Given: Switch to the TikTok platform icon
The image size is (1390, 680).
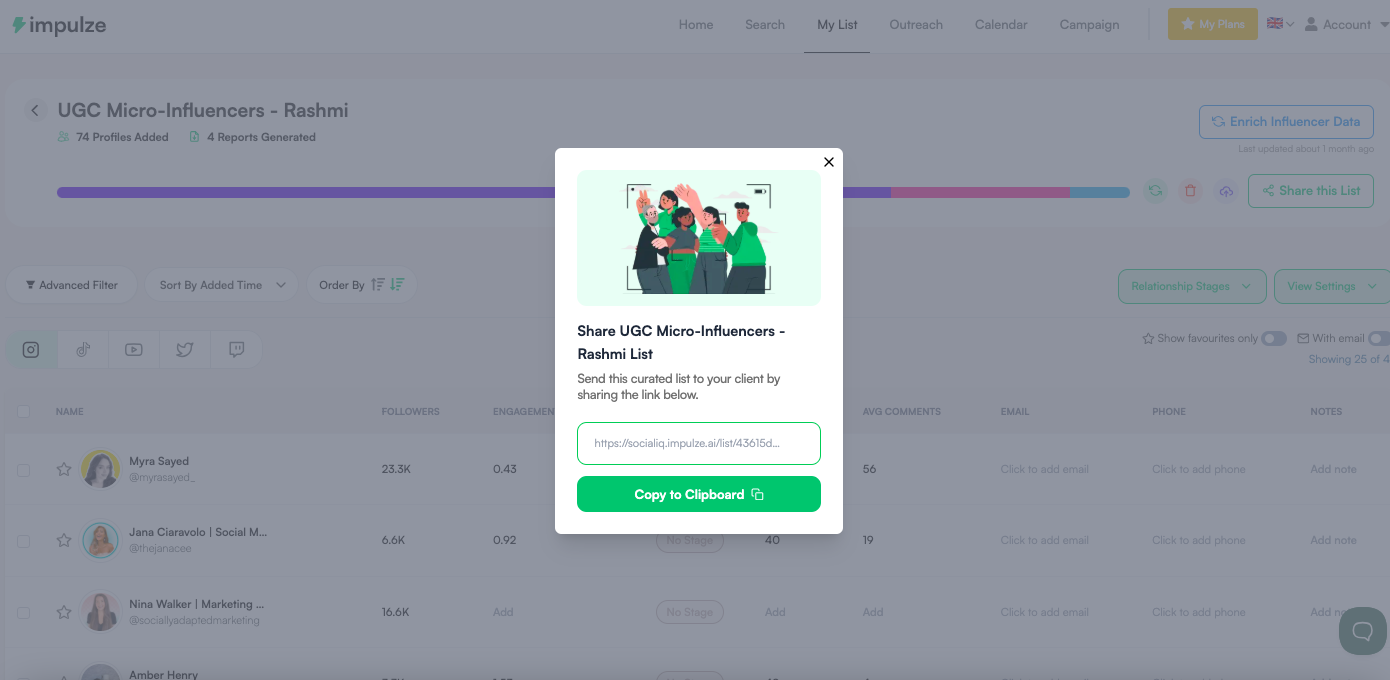Looking at the screenshot, I should (83, 350).
